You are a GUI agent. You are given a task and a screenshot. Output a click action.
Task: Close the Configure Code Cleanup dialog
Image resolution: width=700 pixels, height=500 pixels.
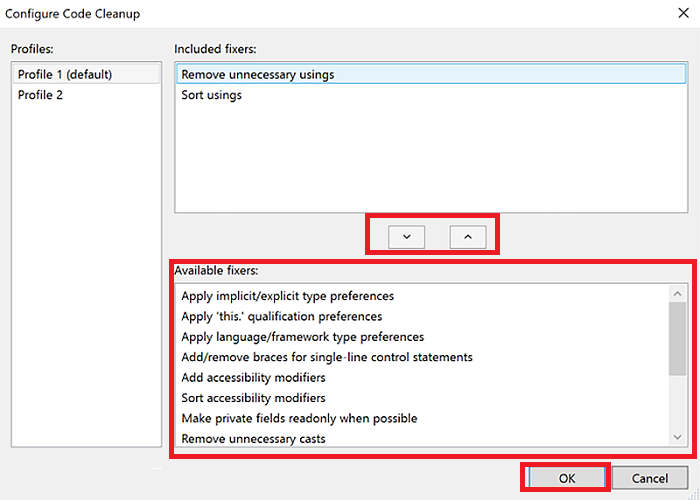coord(683,13)
